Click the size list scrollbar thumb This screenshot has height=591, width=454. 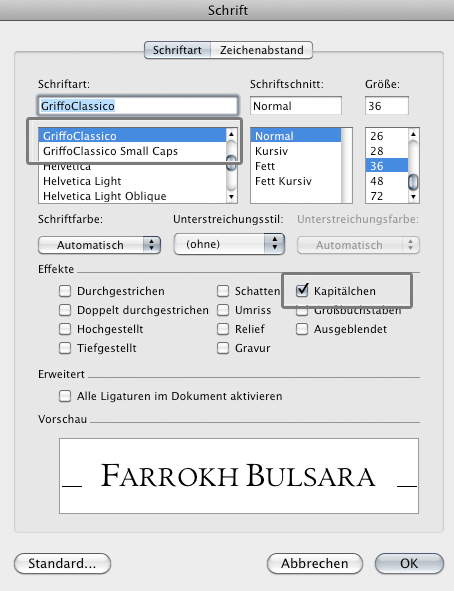coord(413,182)
